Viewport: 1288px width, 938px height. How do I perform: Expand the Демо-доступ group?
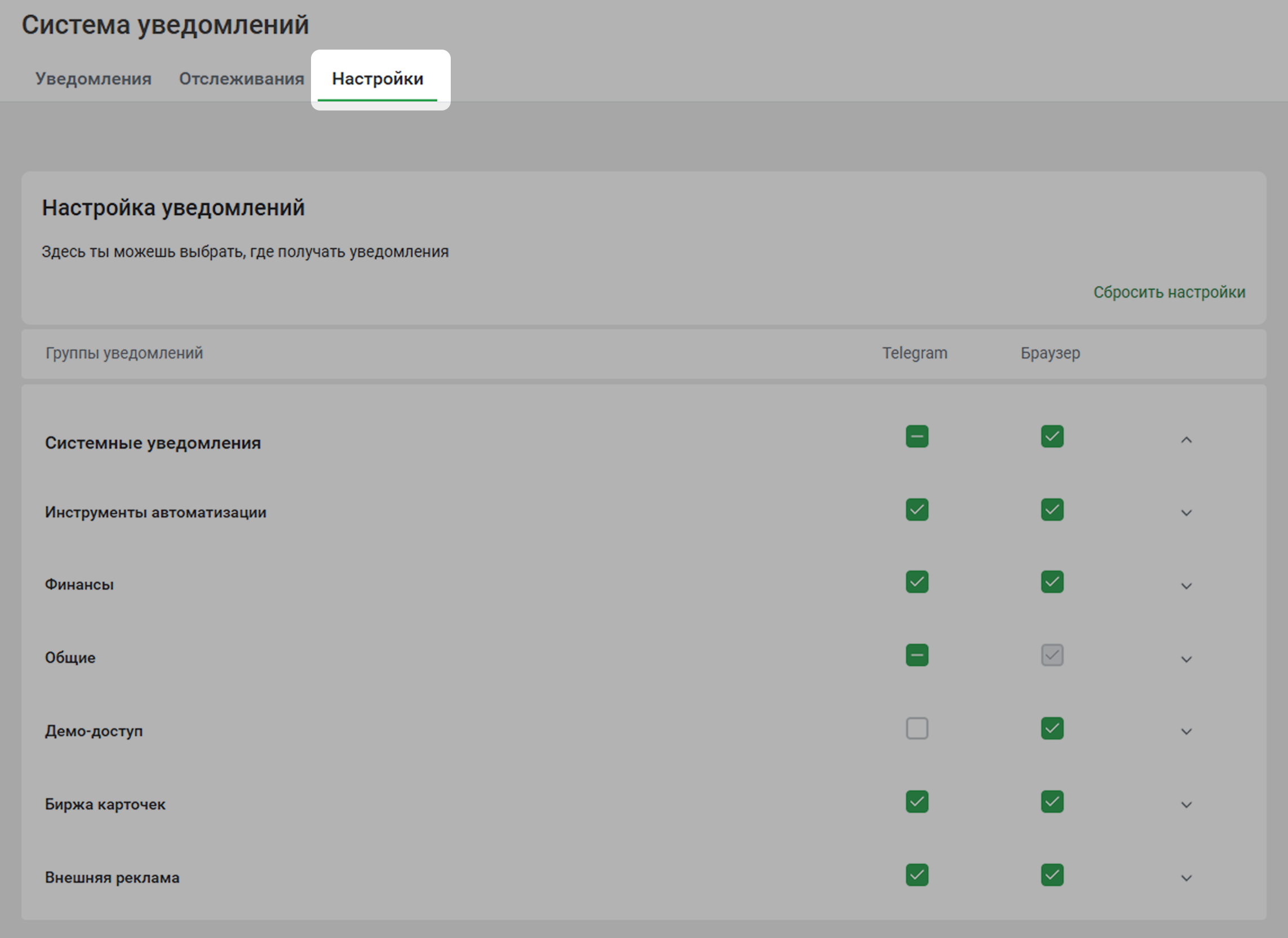tap(1186, 732)
